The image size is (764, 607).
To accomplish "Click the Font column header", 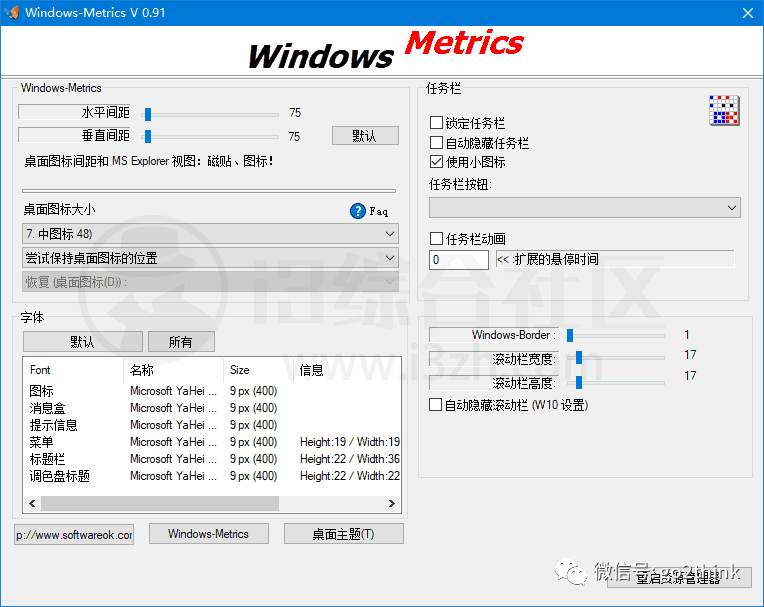I will pos(74,370).
